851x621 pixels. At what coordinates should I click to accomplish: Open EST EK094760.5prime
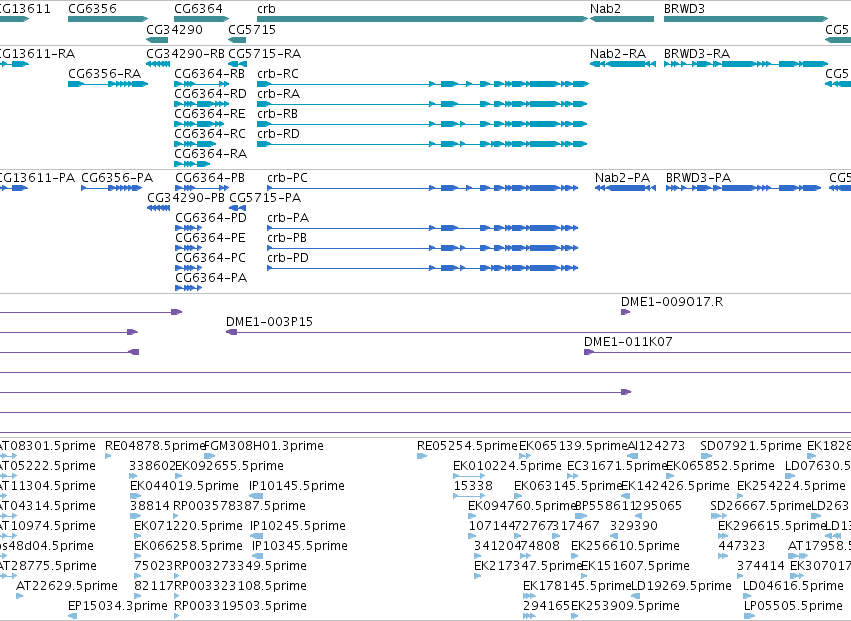(522, 506)
